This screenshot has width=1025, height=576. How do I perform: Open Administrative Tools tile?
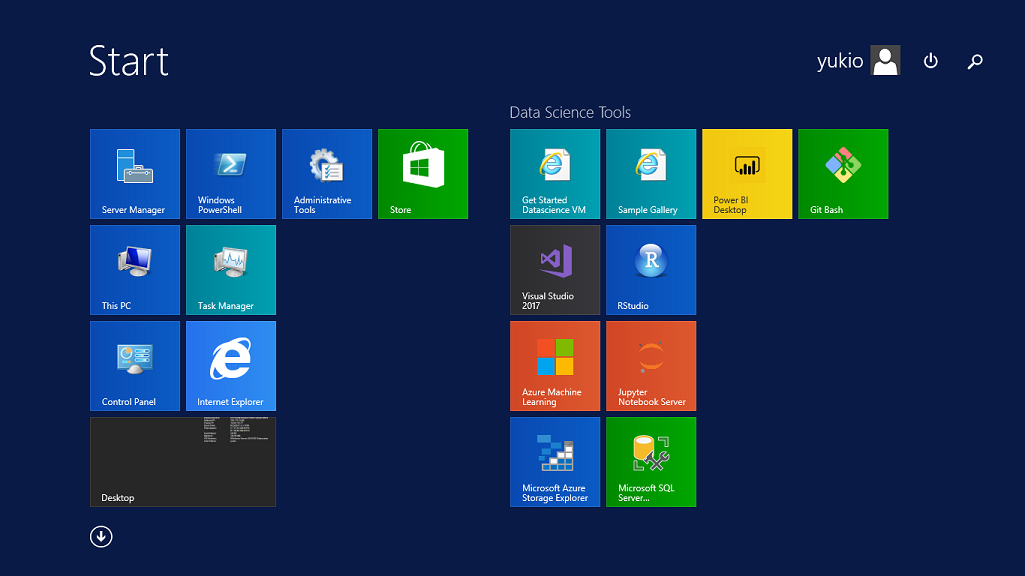(327, 174)
